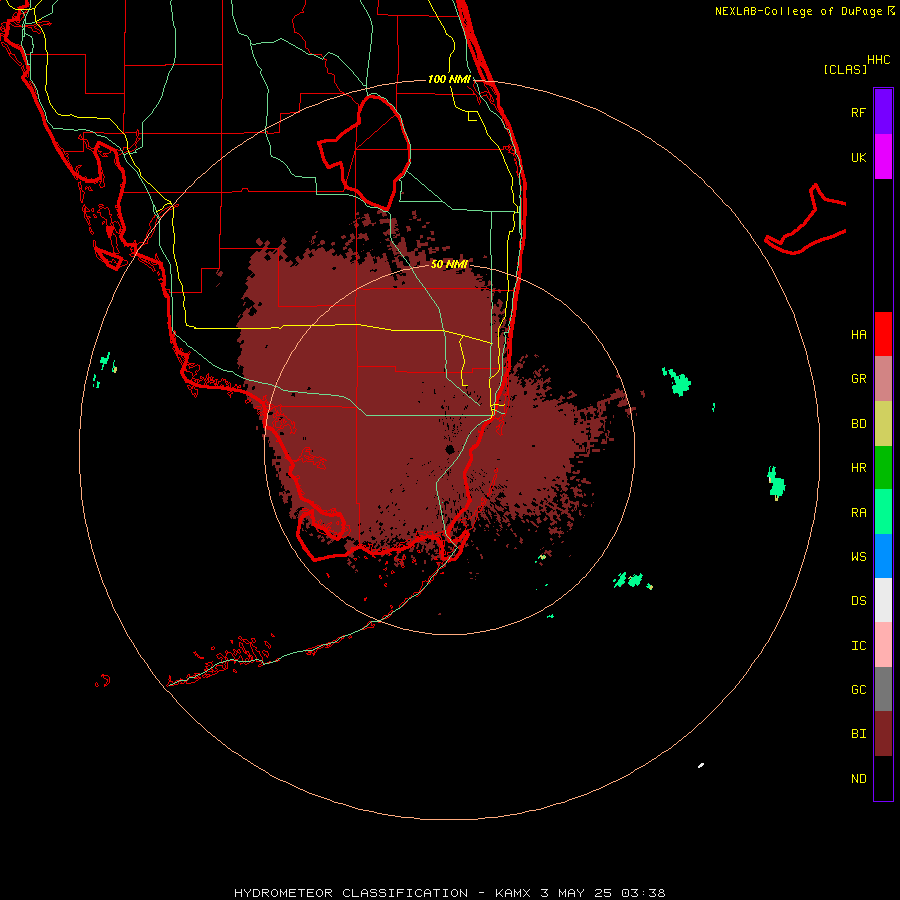Click the 'KAMX' radar site text

tap(513, 893)
